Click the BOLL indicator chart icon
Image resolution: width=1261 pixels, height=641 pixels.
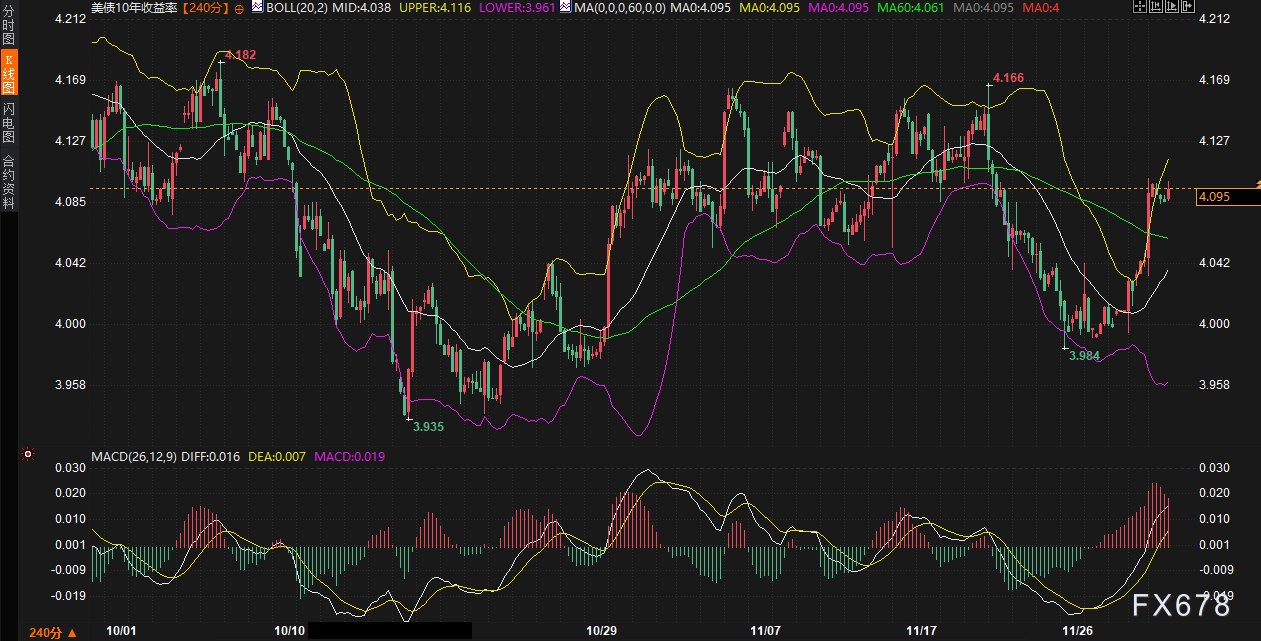[257, 8]
